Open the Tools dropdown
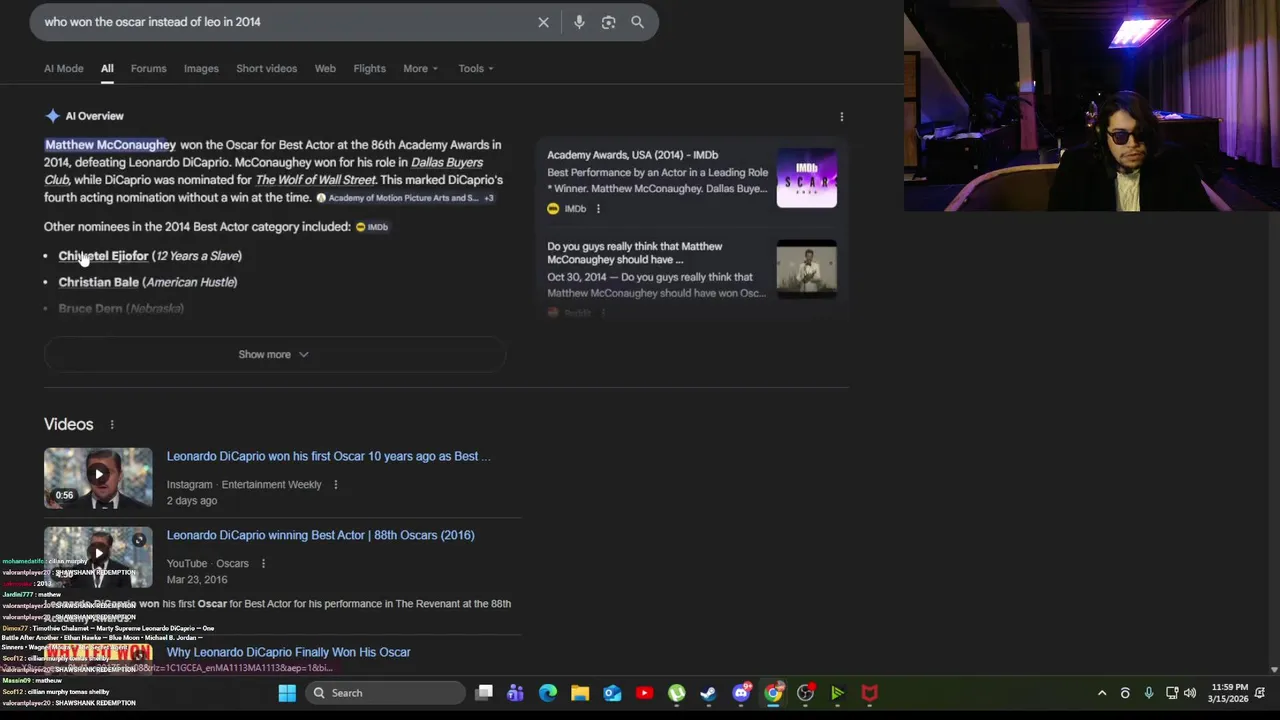1280x720 pixels. click(x=476, y=69)
